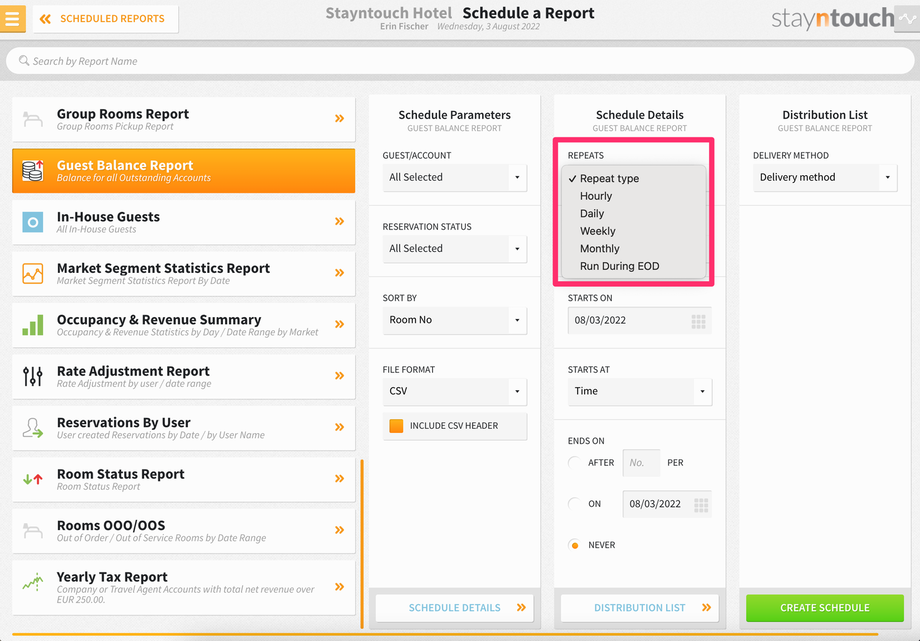The height and width of the screenshot is (641, 920).
Task: Click chevron arrow on Yearly Tax Report
Action: point(339,587)
